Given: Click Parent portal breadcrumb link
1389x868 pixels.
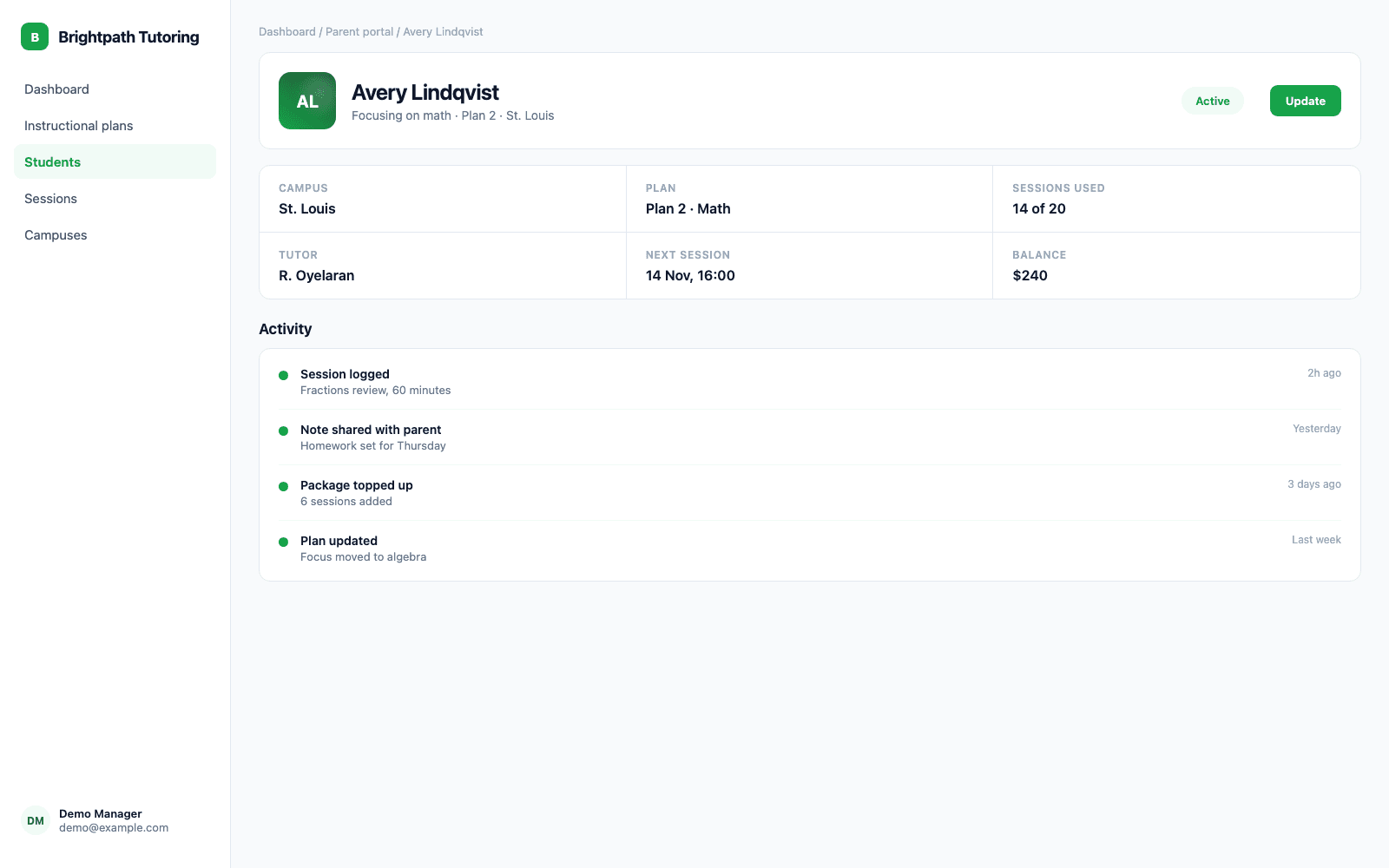Looking at the screenshot, I should pos(359,32).
